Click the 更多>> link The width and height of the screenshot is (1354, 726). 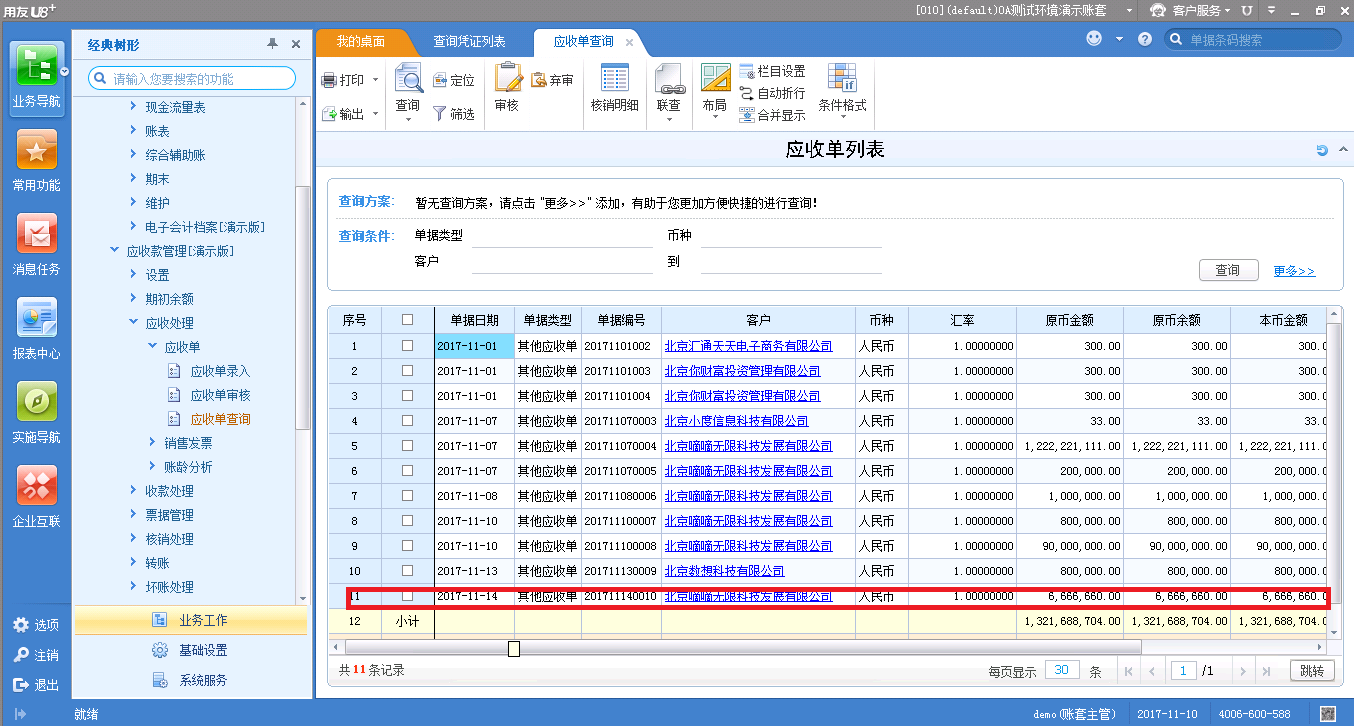(x=1294, y=271)
